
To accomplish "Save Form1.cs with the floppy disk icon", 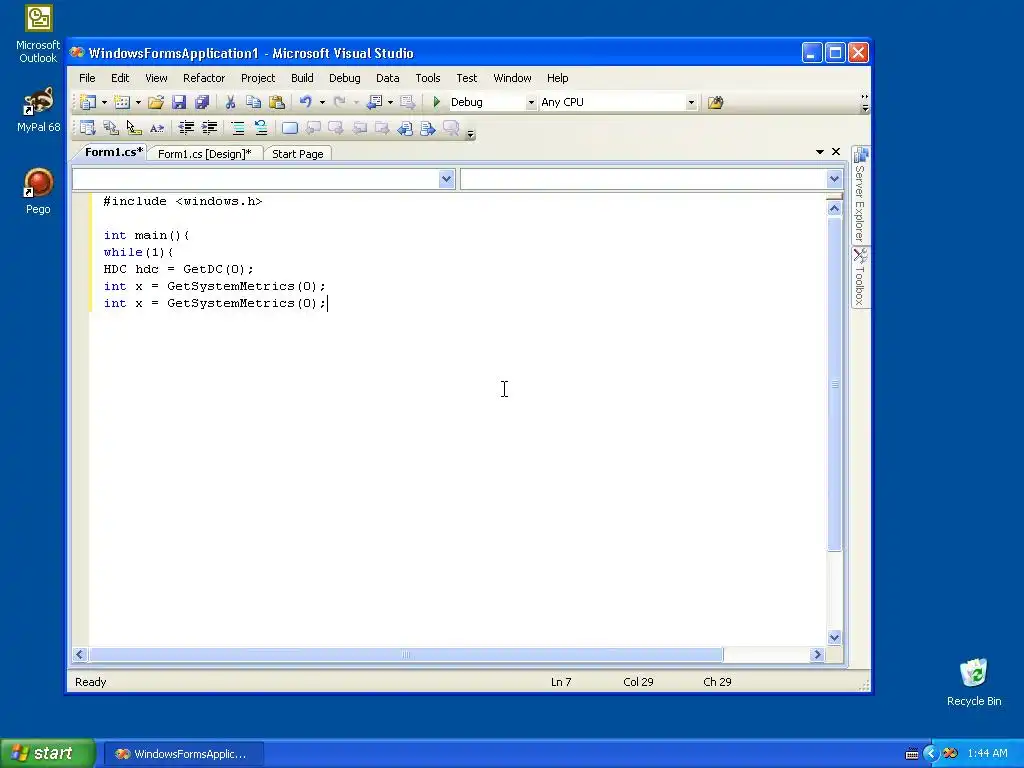I will click(179, 103).
